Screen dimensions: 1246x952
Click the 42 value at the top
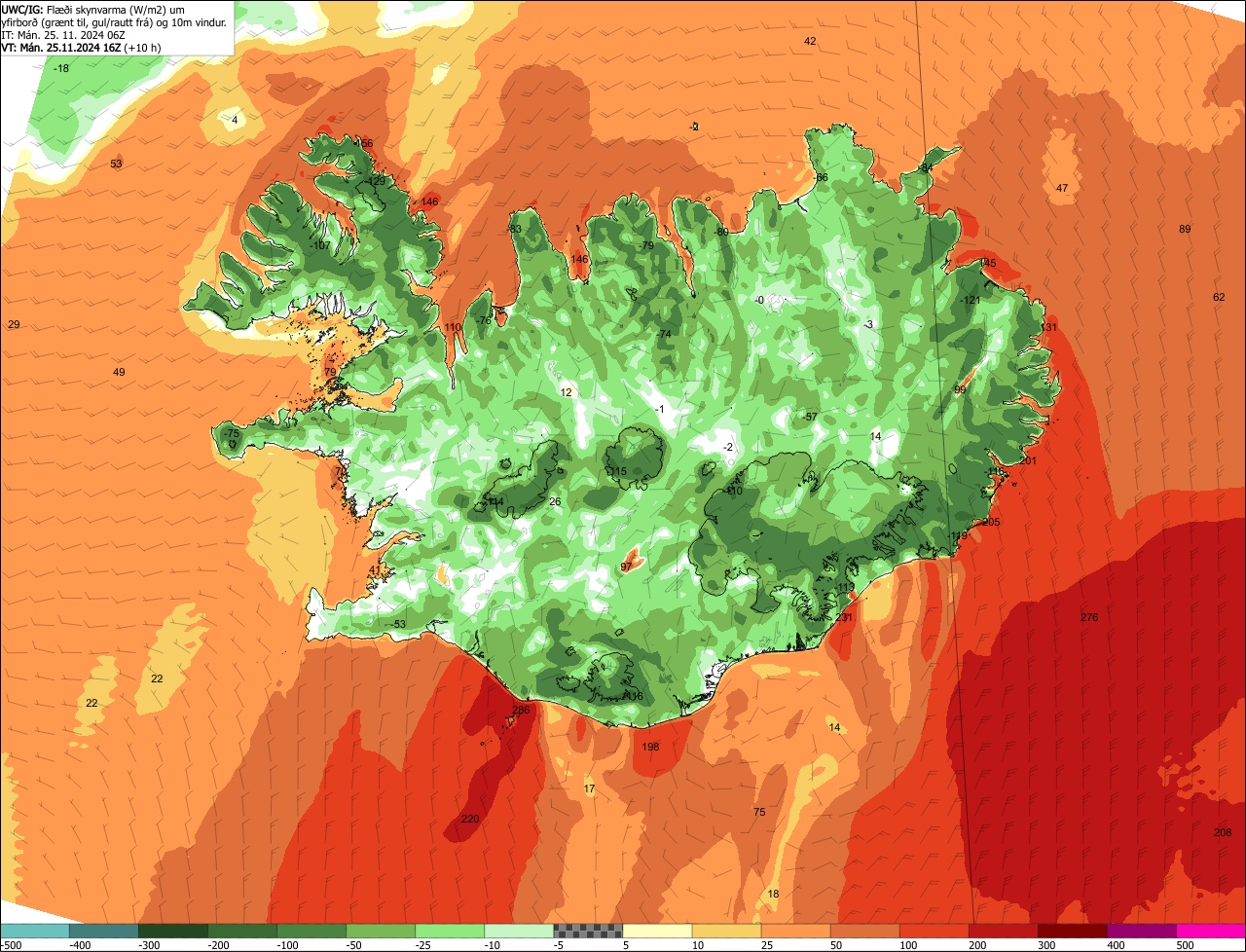(x=810, y=41)
